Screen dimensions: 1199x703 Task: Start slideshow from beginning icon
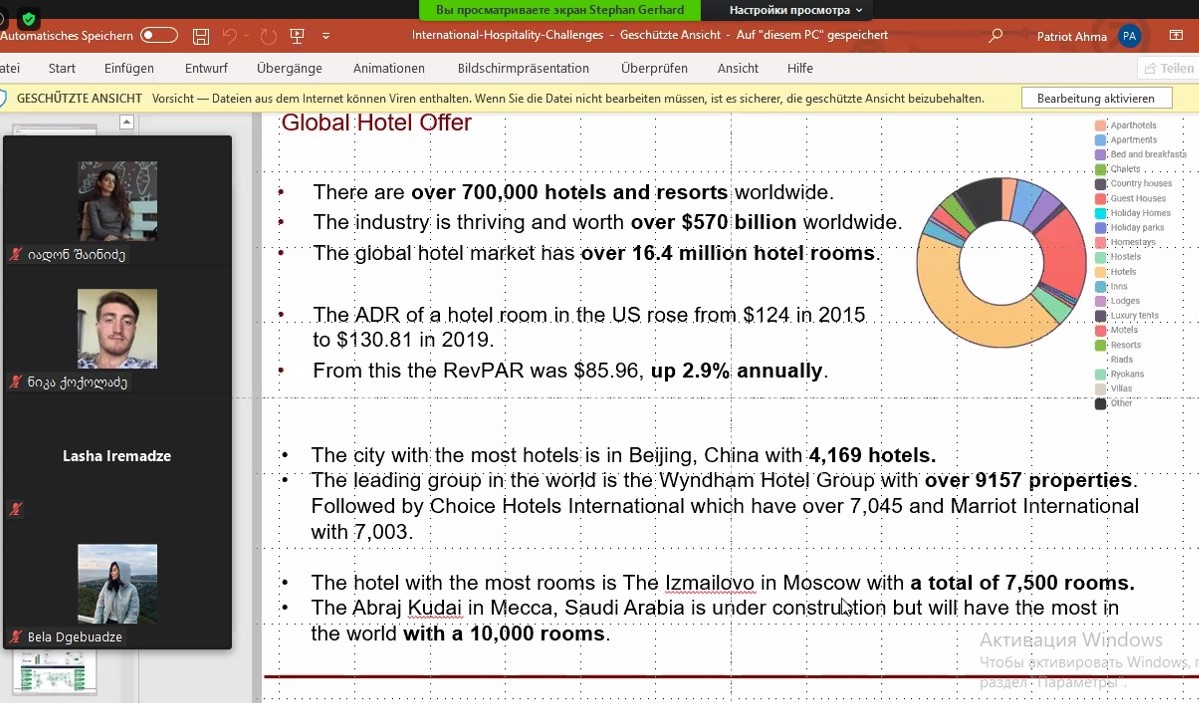[297, 36]
